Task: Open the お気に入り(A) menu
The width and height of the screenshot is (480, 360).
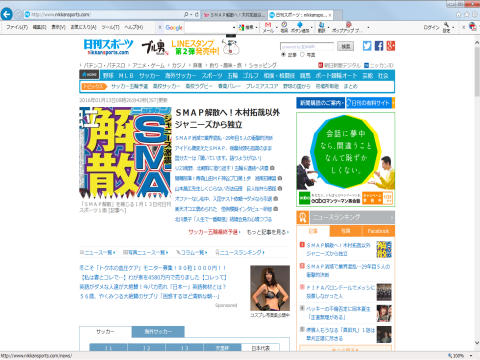Action: 83,27
